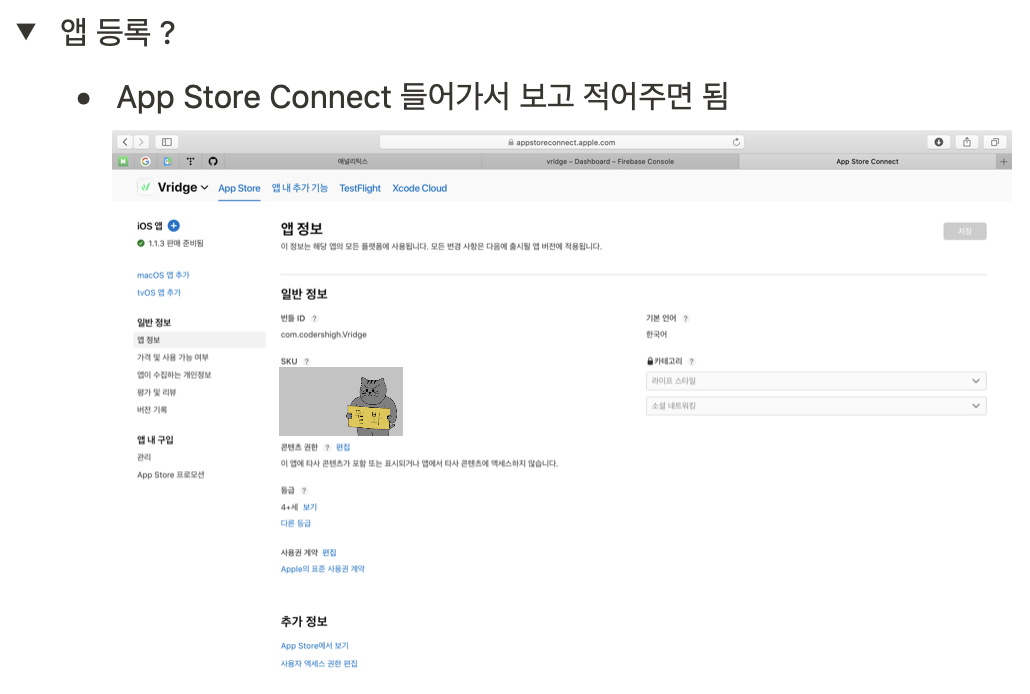The width and height of the screenshot is (1030, 694).
Task: Open the 라이프 스타일 category dropdown
Action: click(816, 381)
